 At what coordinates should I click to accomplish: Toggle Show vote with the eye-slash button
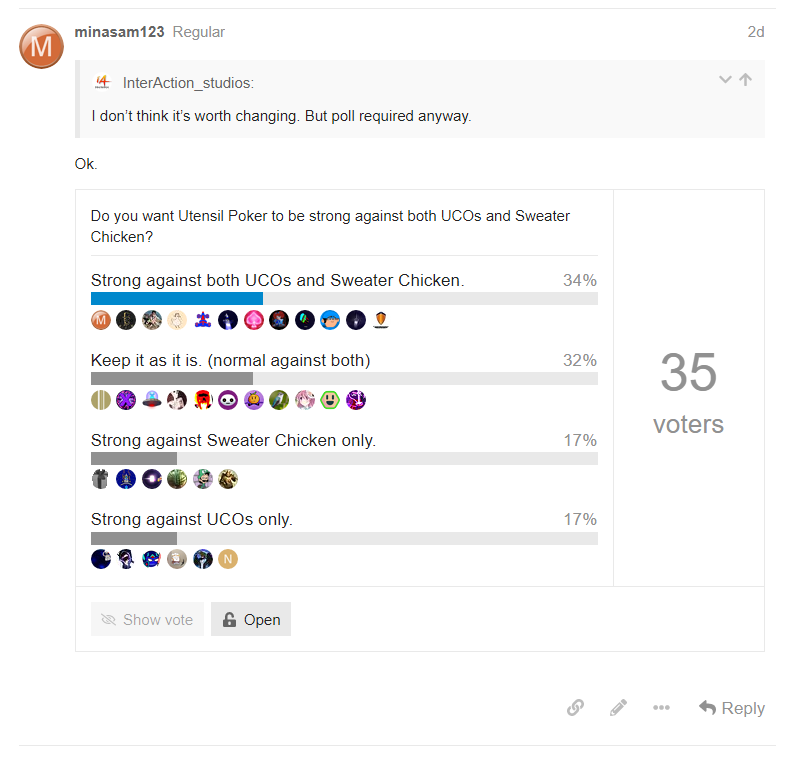147,620
